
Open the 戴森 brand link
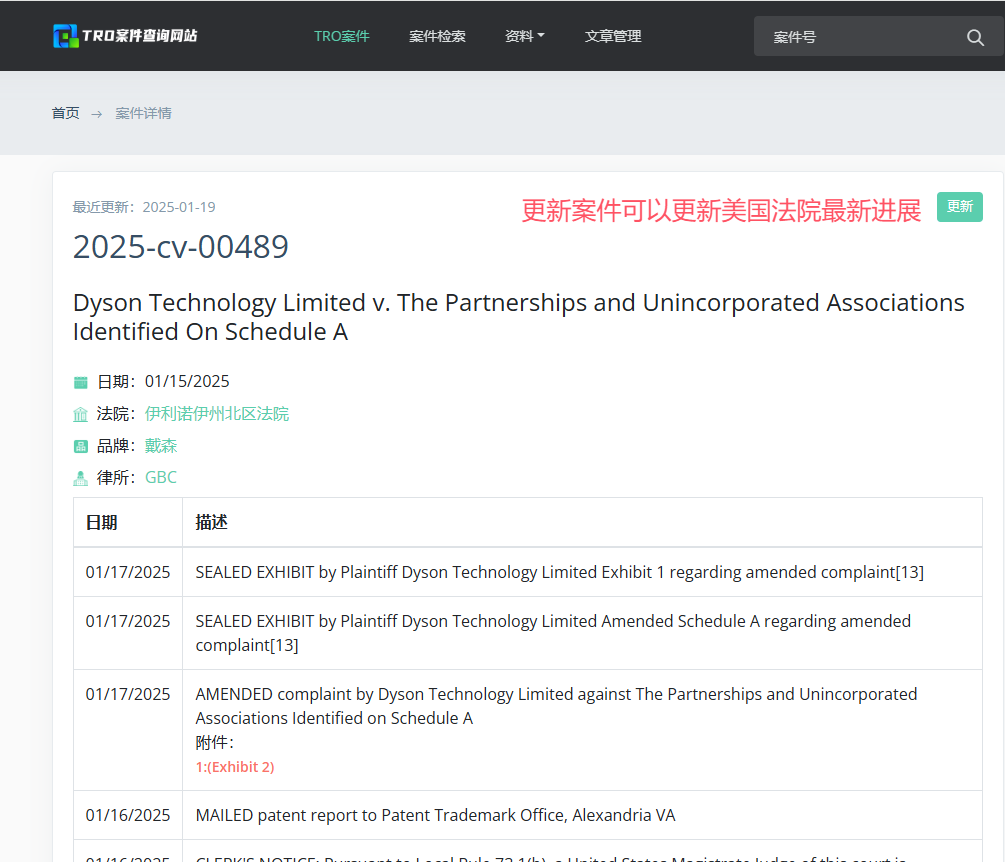(x=161, y=446)
